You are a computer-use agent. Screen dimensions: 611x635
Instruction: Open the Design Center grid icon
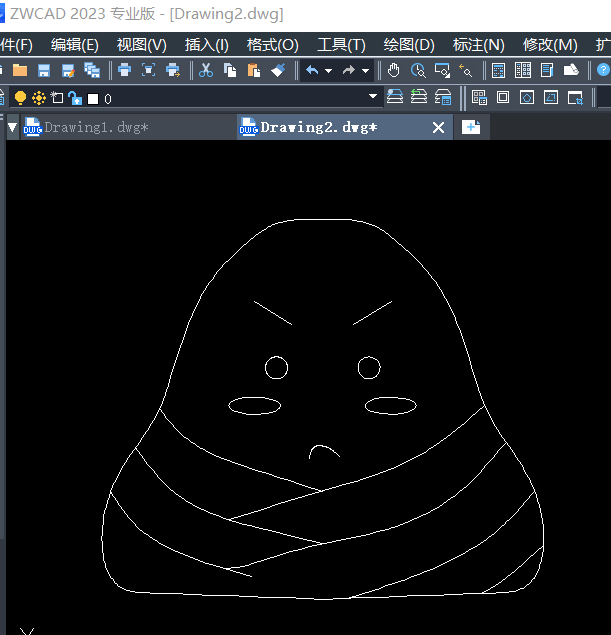click(x=523, y=70)
